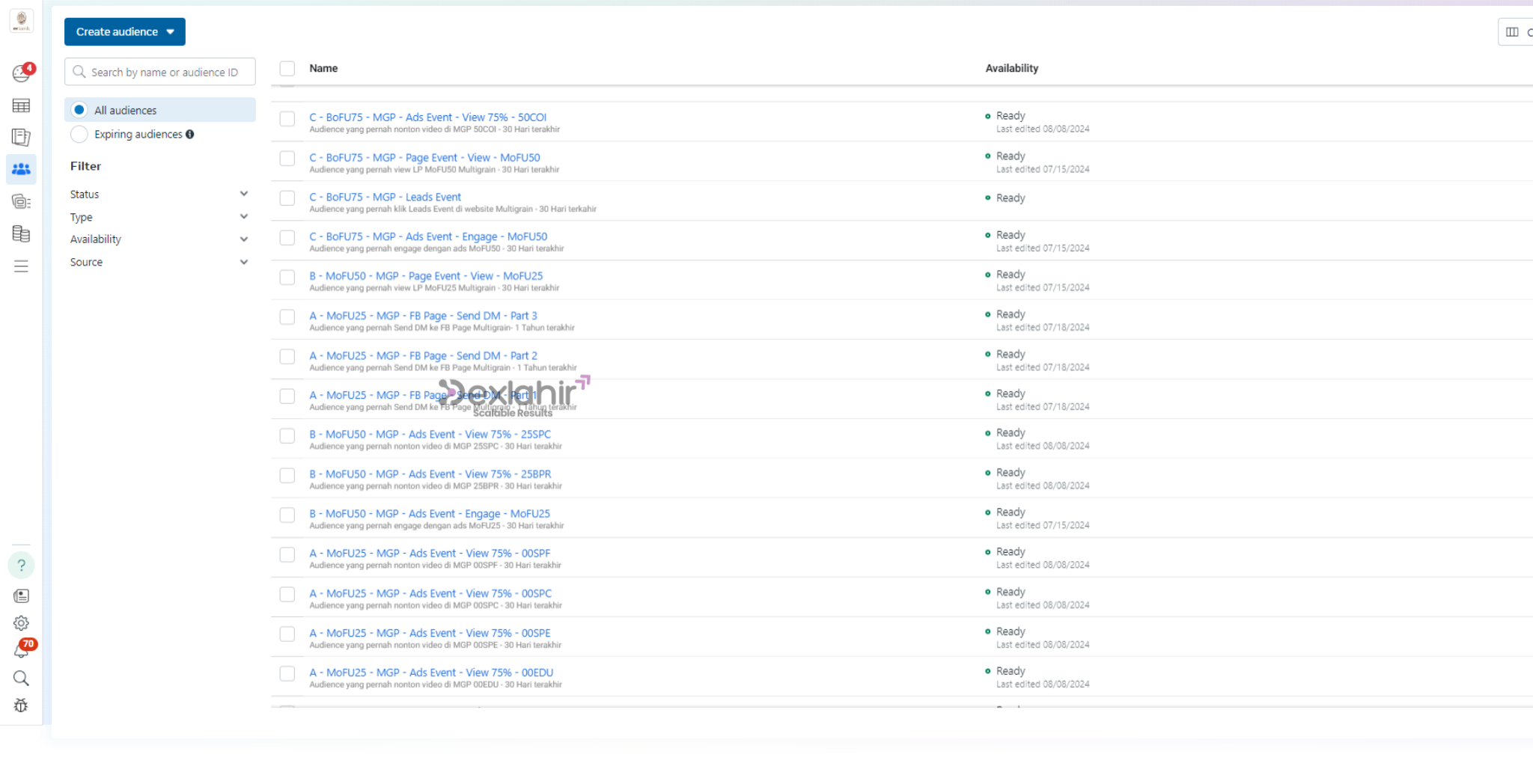
Task: Click the magnifier search icon in sidebar
Action: (x=21, y=679)
